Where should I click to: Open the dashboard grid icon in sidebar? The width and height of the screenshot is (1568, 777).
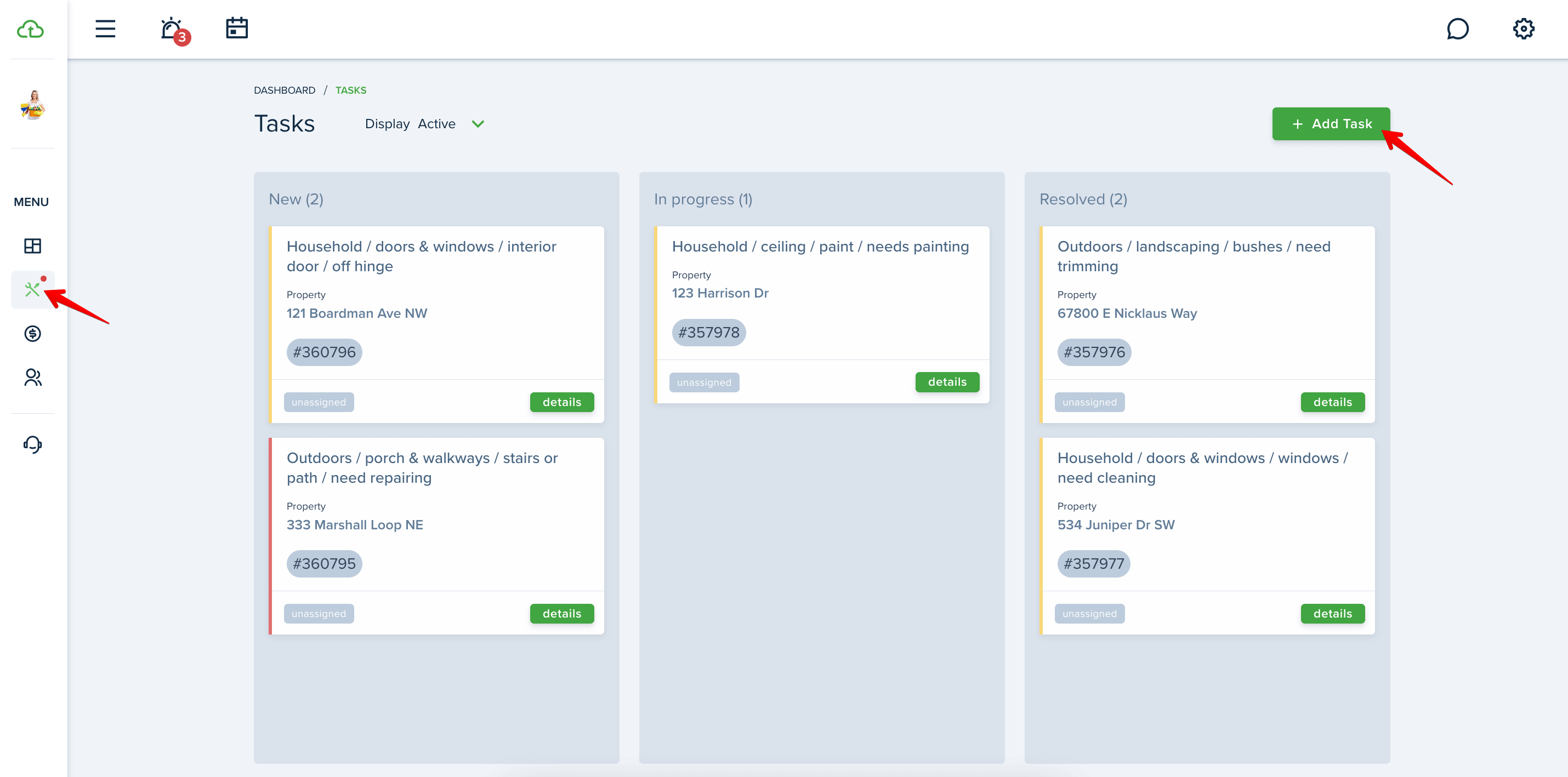pyautogui.click(x=33, y=246)
